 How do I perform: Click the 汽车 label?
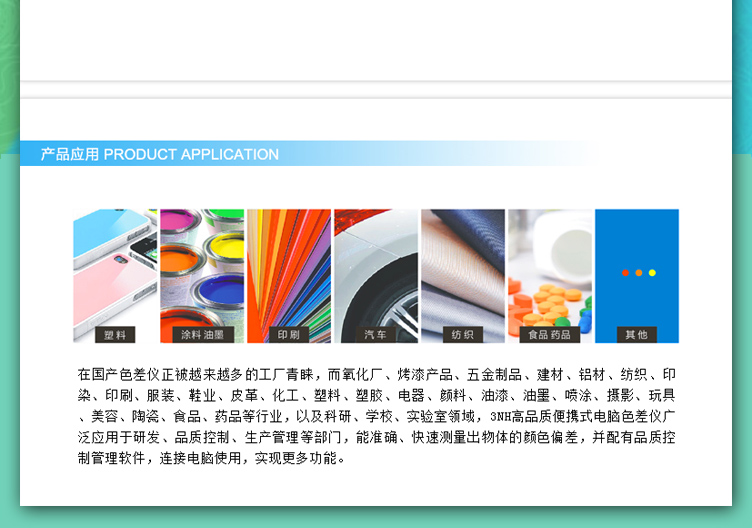click(x=376, y=335)
